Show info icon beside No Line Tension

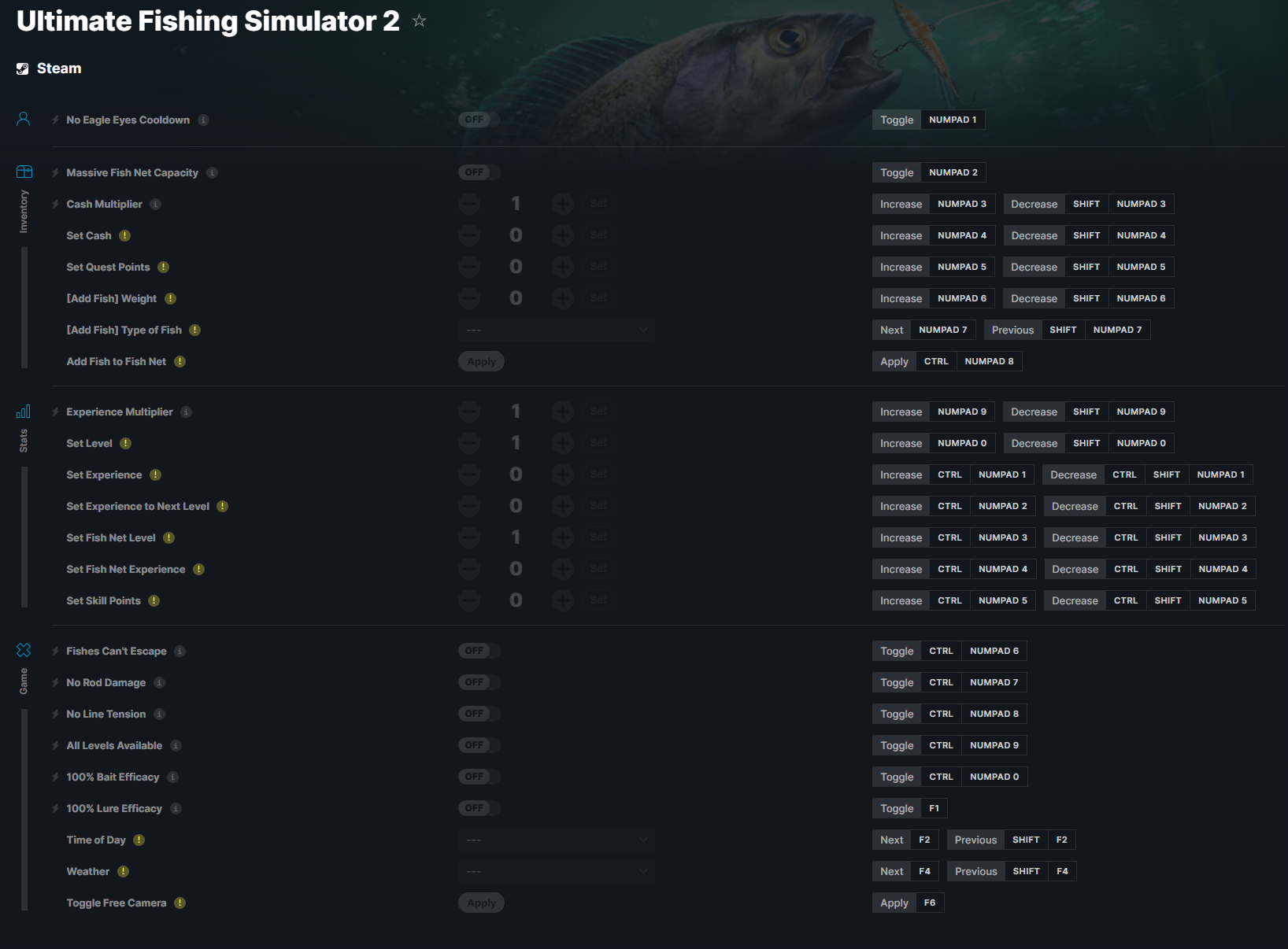pyautogui.click(x=159, y=714)
